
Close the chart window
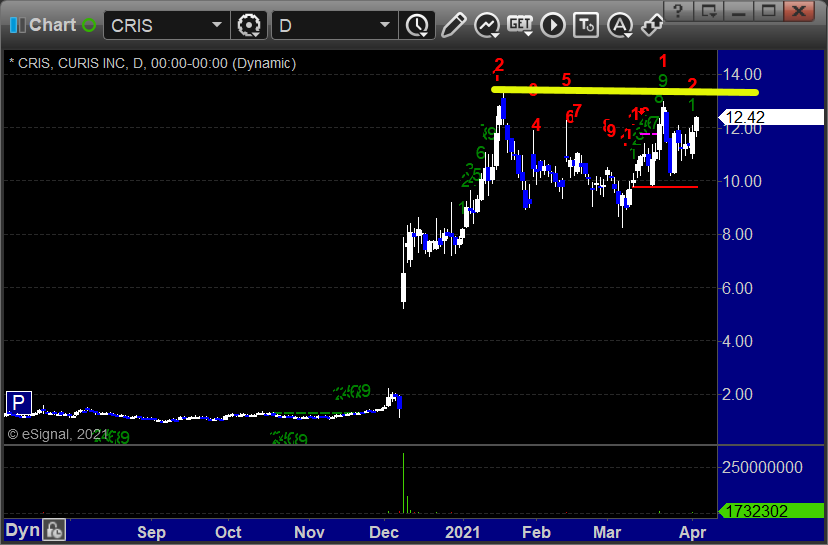pyautogui.click(x=798, y=11)
